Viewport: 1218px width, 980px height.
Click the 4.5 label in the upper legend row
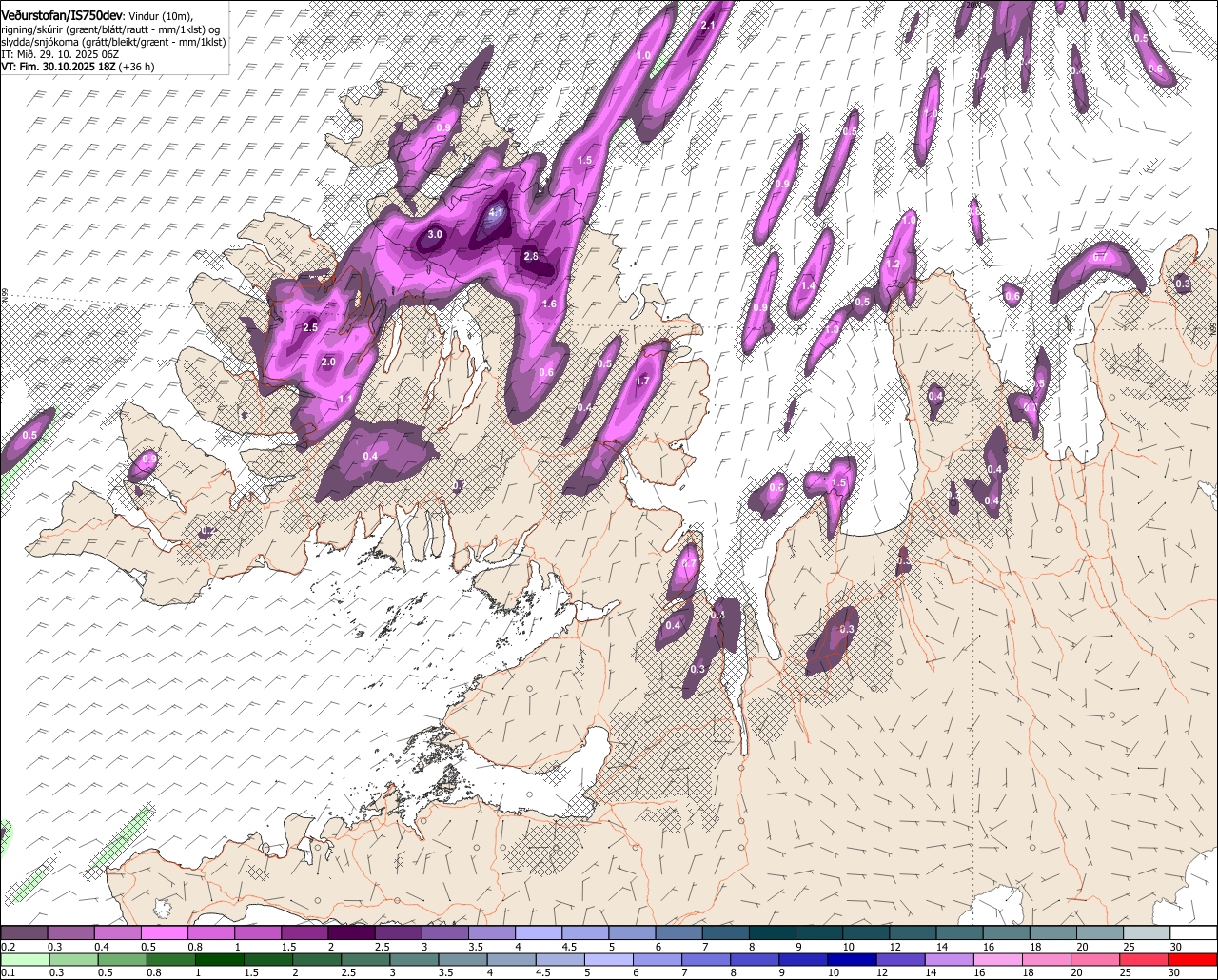coord(569,947)
